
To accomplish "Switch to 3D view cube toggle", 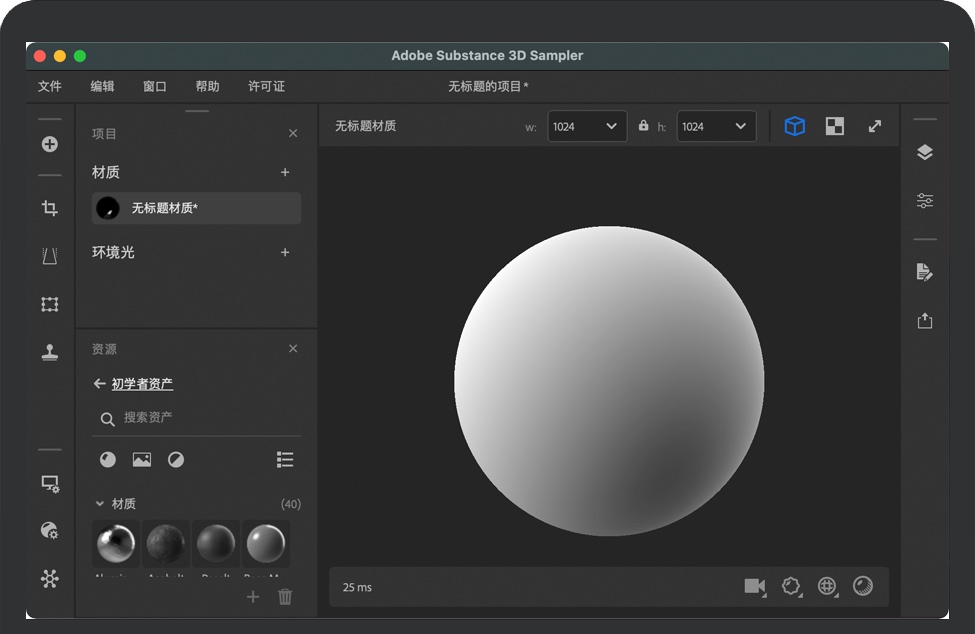I will point(794,126).
